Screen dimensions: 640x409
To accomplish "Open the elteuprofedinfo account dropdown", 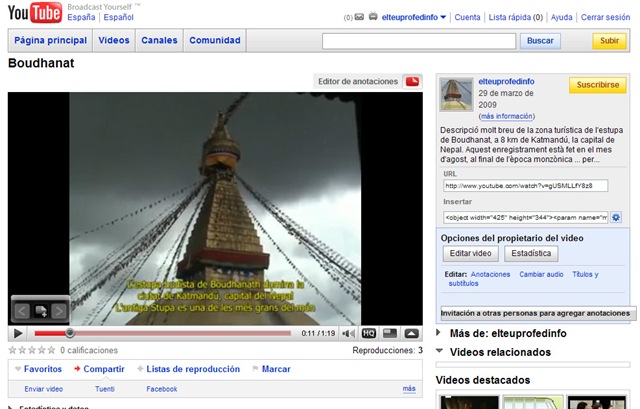I will (413, 17).
